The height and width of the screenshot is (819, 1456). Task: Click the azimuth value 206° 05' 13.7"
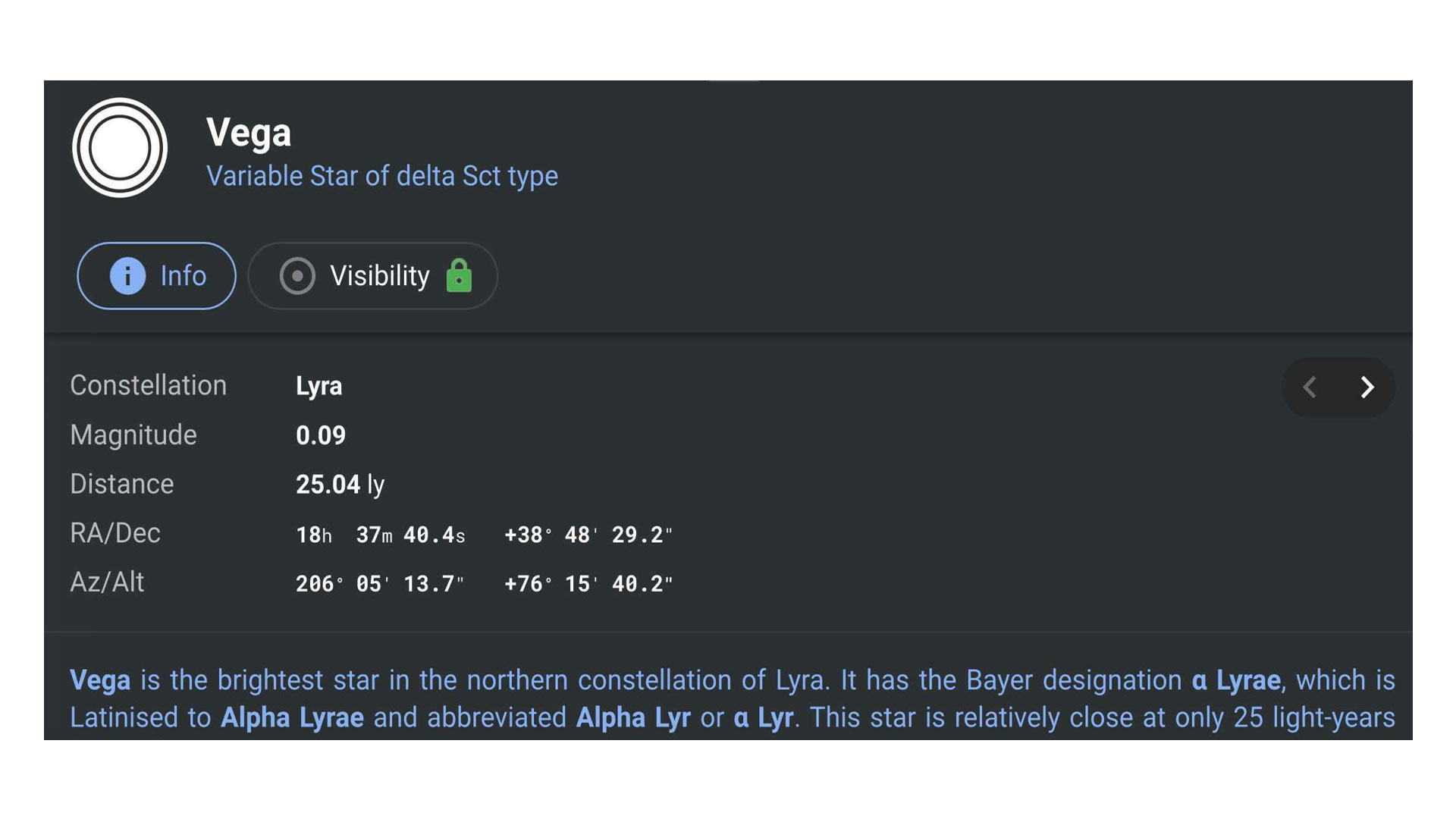tap(379, 584)
